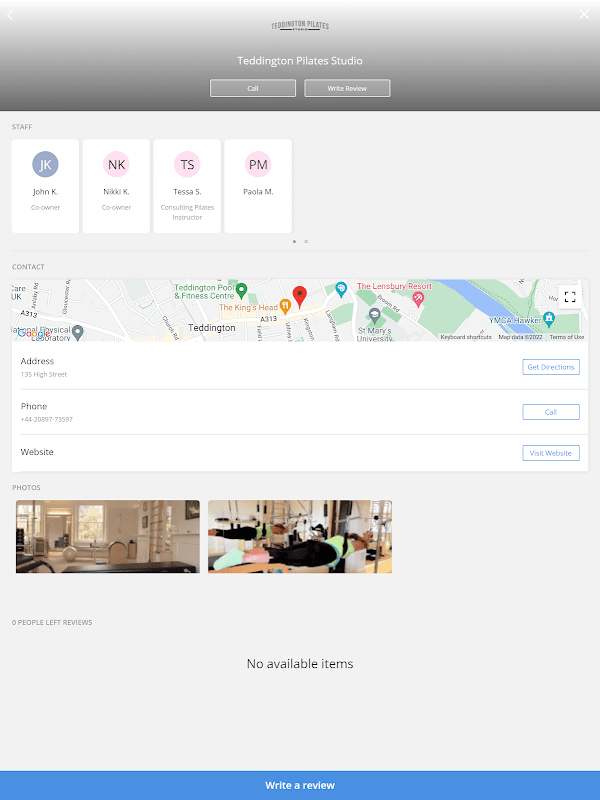This screenshot has width=600, height=800.
Task: Click the Write Review header button
Action: 347,88
